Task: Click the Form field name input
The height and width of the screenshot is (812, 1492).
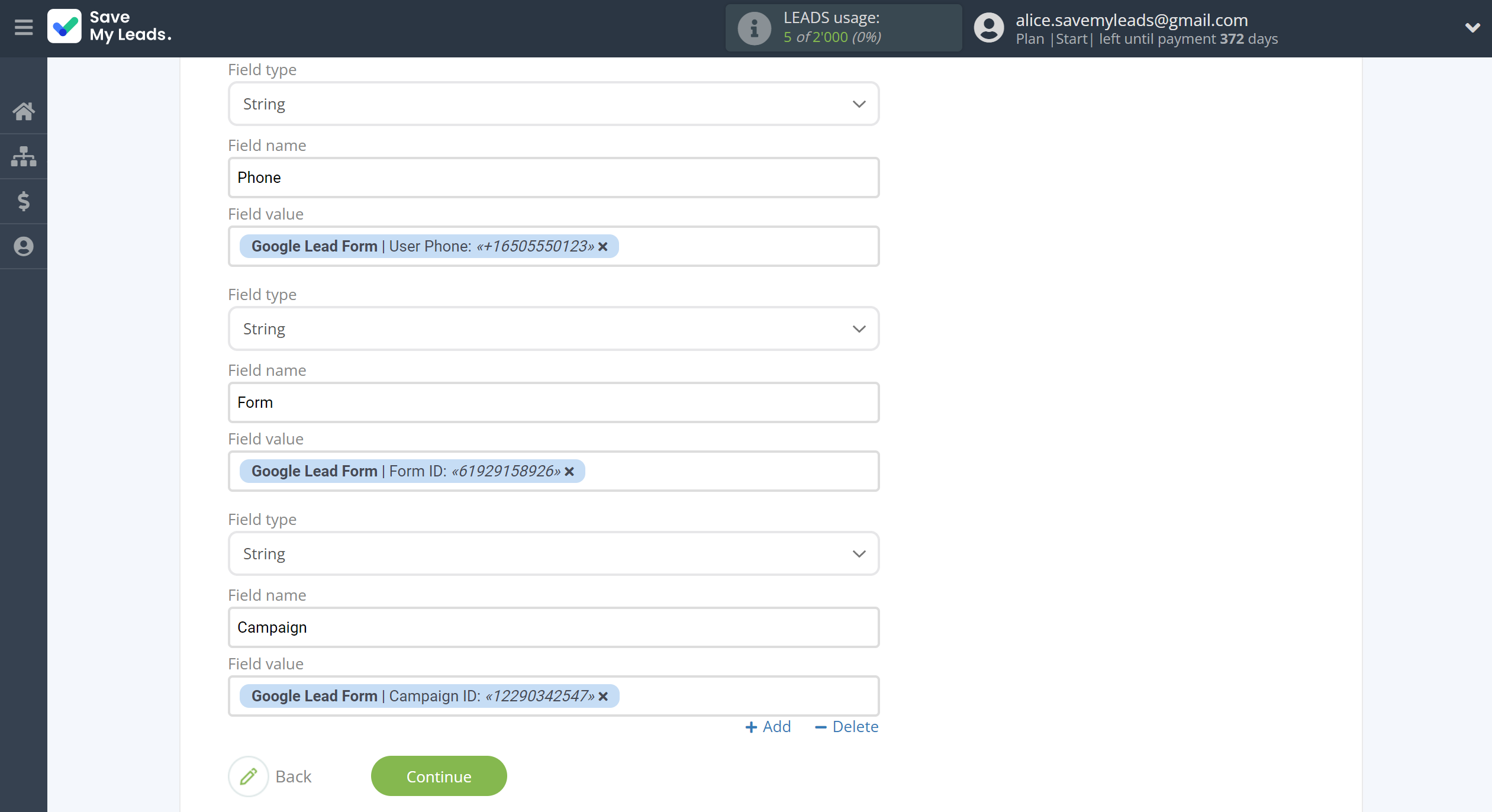Action: pyautogui.click(x=553, y=402)
